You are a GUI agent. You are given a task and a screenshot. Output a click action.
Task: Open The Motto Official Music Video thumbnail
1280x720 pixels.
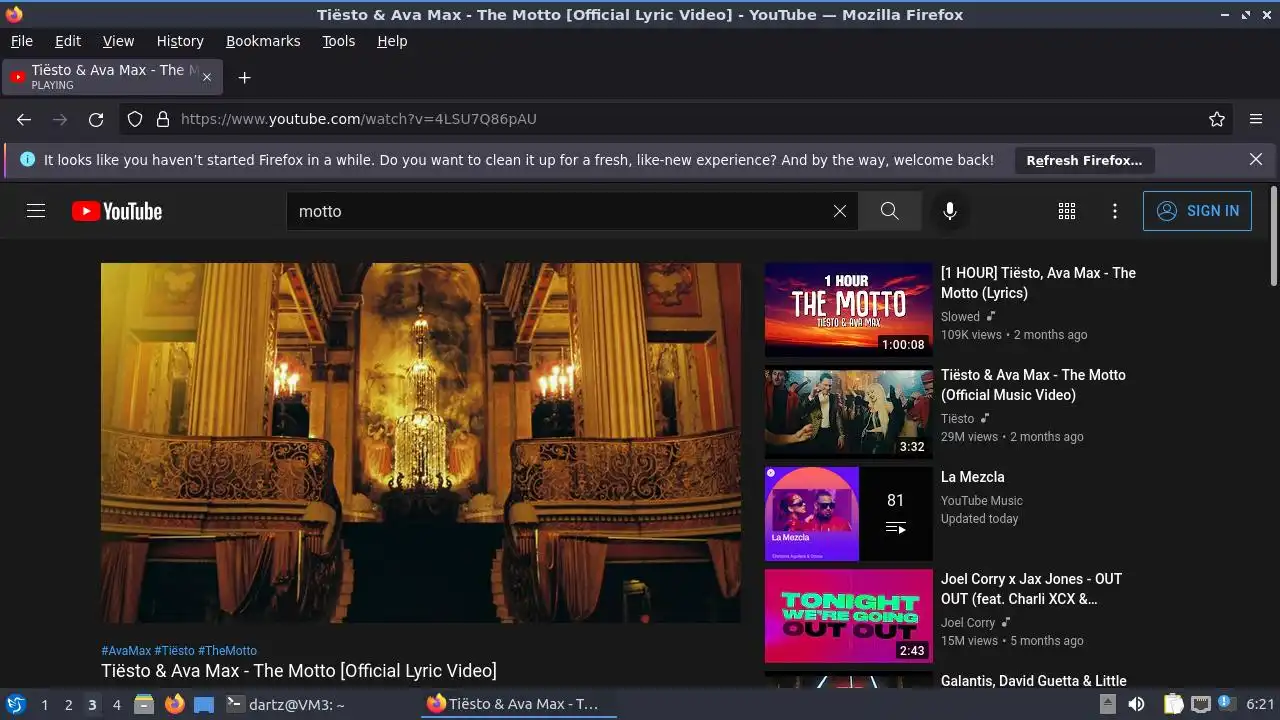(x=848, y=412)
